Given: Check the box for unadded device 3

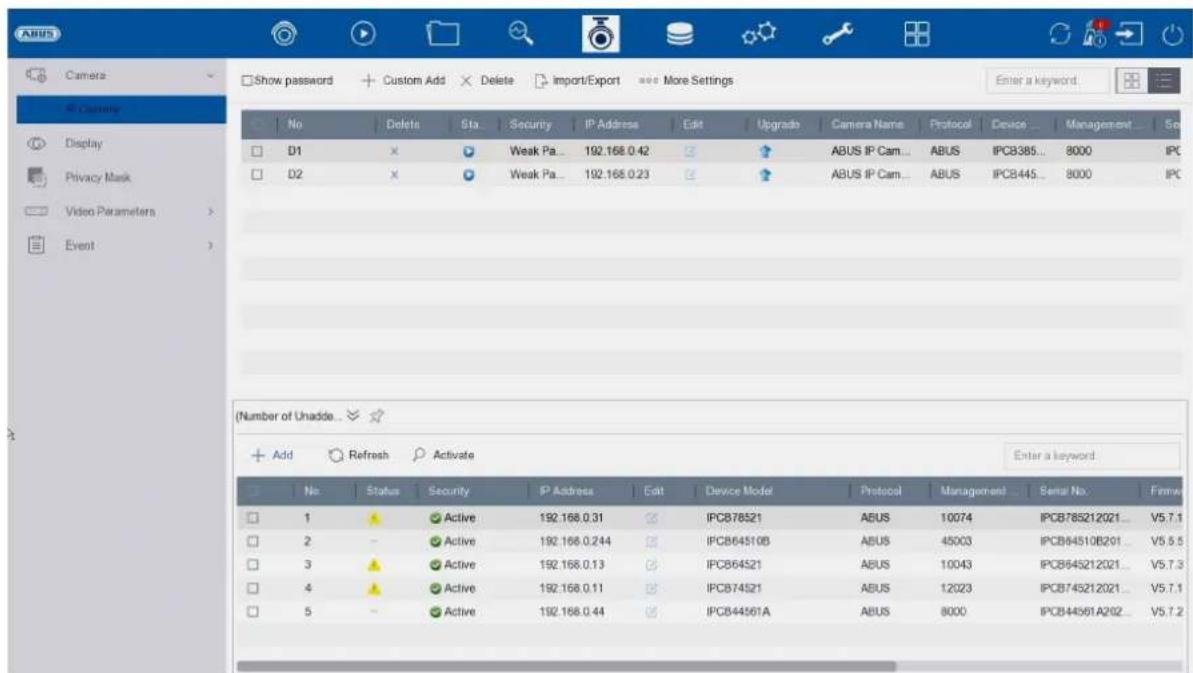Looking at the screenshot, I should 253,565.
